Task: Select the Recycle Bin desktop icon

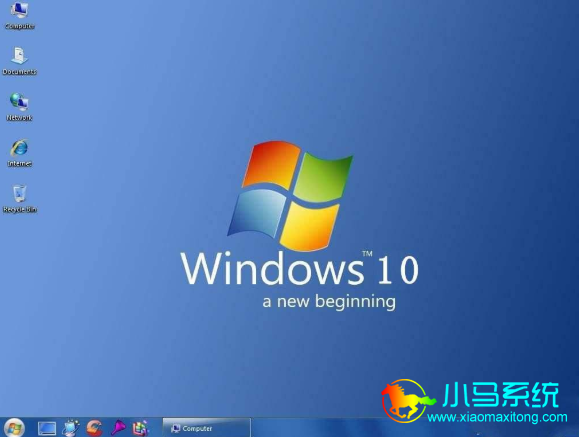Action: coord(20,199)
